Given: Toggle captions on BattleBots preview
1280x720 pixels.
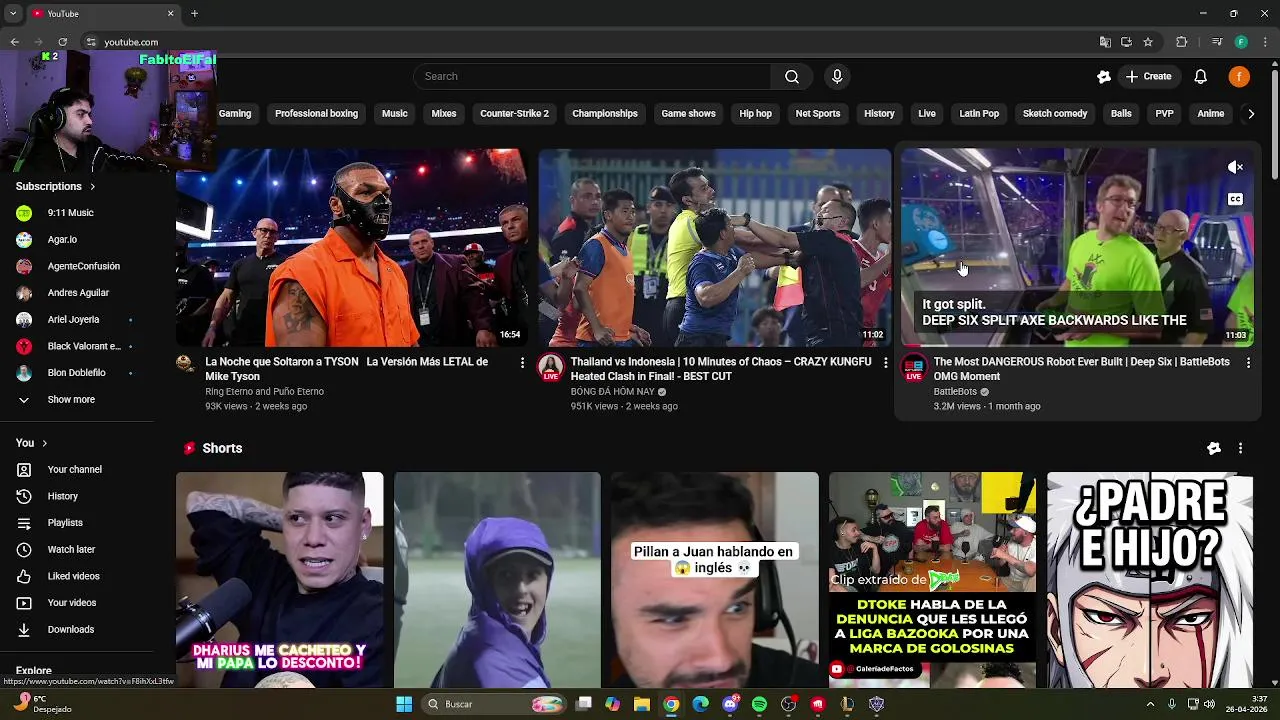Looking at the screenshot, I should click(1235, 199).
